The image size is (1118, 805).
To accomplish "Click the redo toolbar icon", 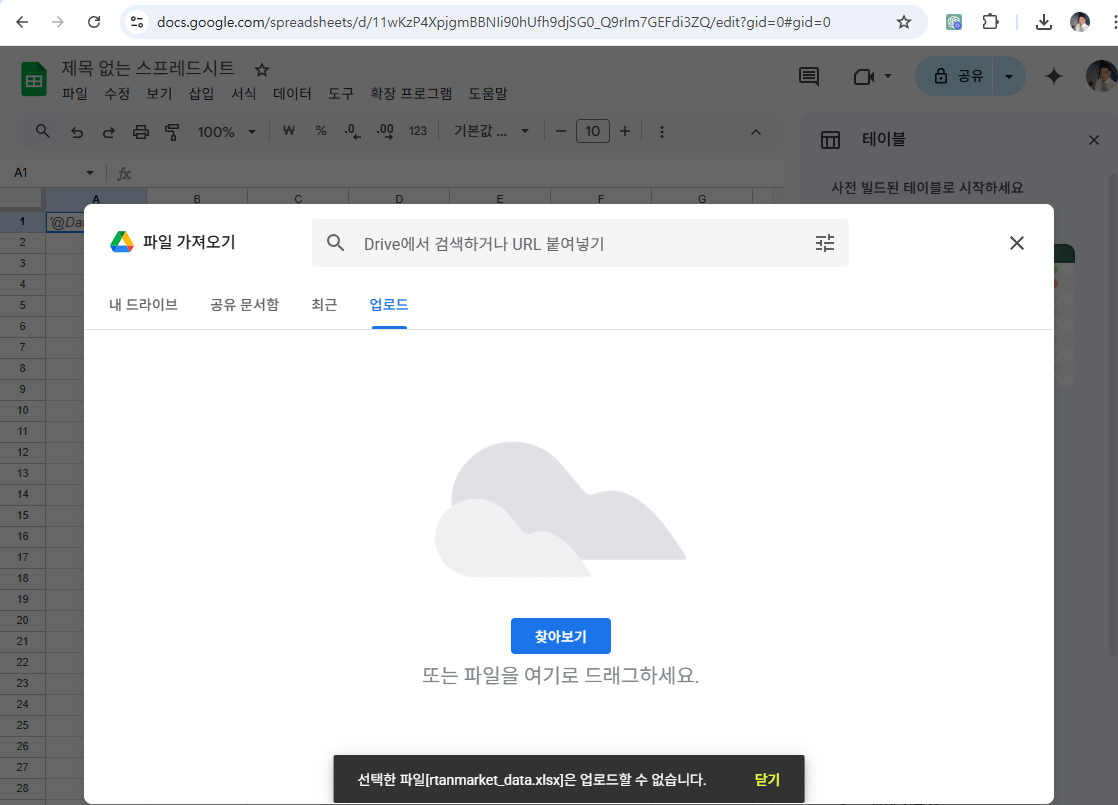I will 108,132.
